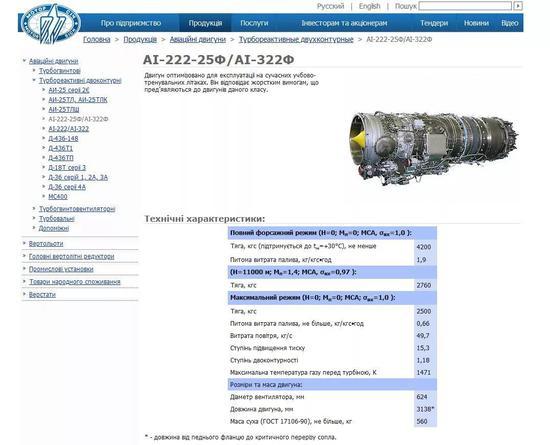Switch language to Русский
This screenshot has height=445, width=550.
click(x=330, y=6)
